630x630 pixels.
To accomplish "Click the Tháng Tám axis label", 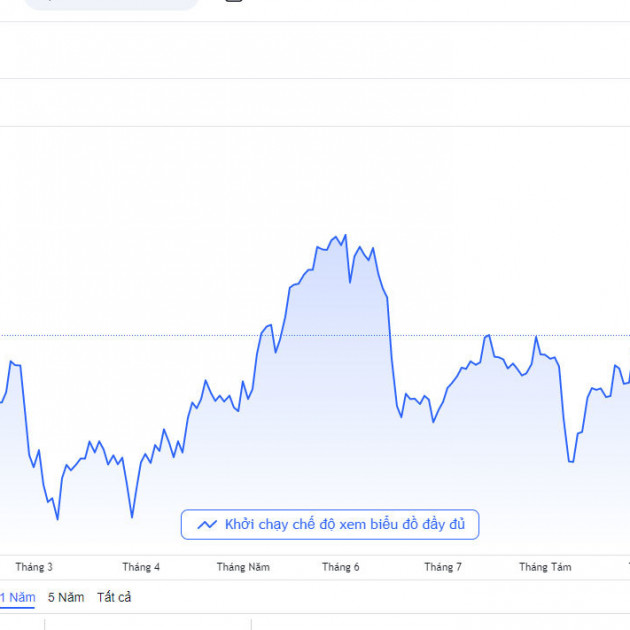I will coord(545,567).
